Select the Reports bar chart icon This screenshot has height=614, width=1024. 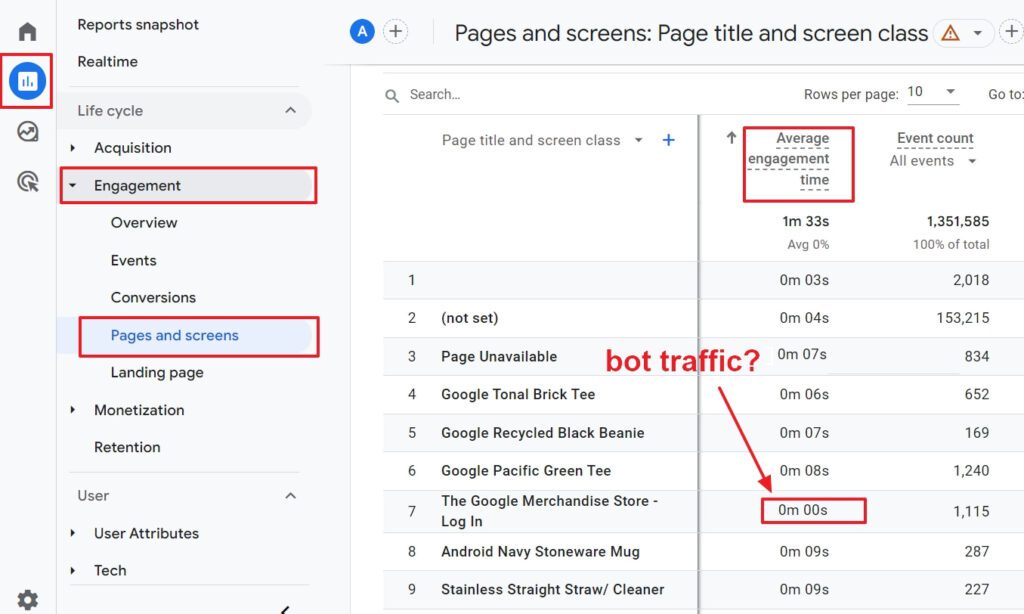pos(28,81)
